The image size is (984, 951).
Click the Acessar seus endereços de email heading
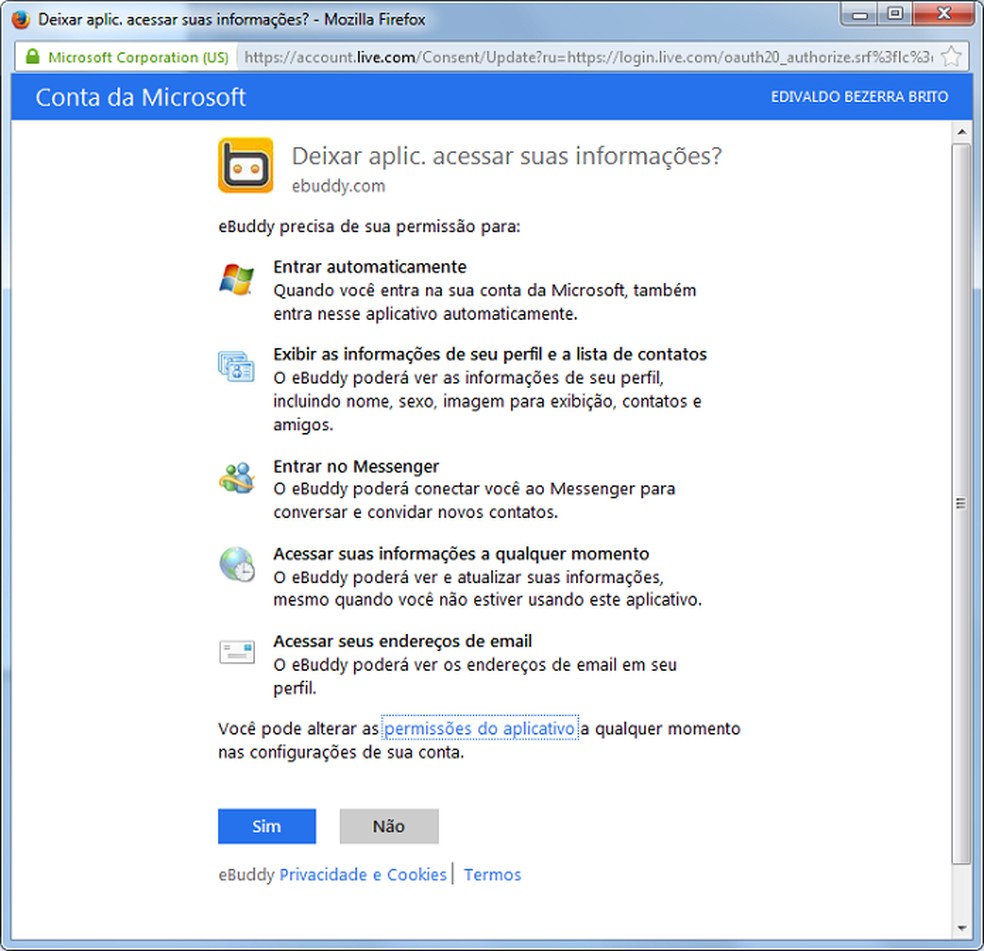[402, 641]
